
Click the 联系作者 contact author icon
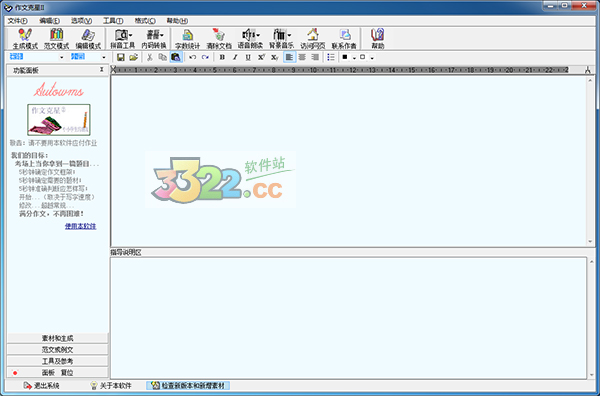coord(344,39)
